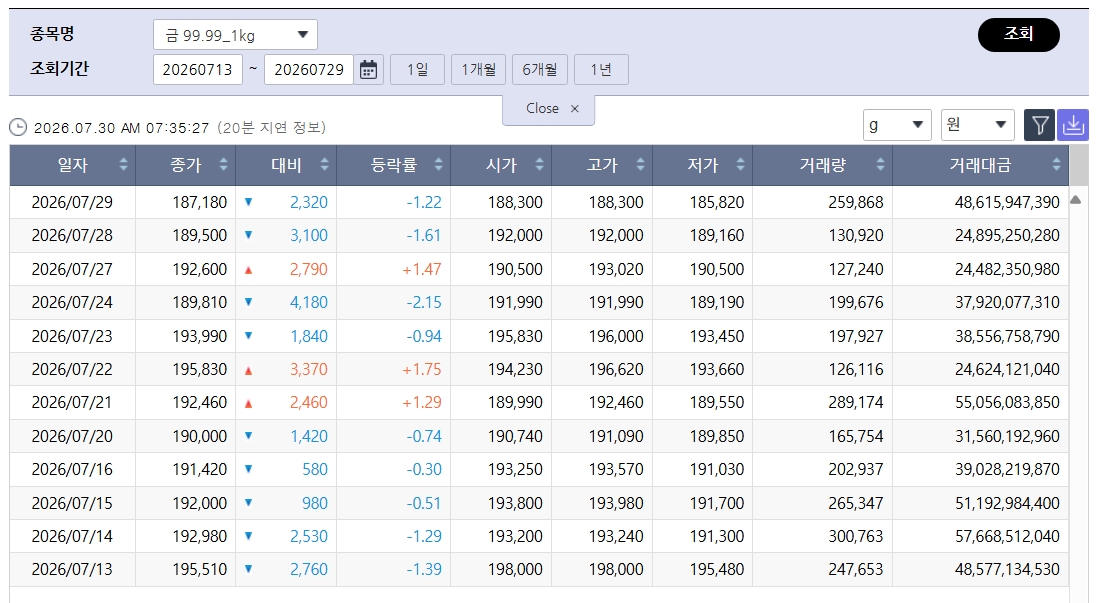Sort table by 종가 column arrows
Image resolution: width=1103 pixels, height=603 pixels.
point(224,165)
